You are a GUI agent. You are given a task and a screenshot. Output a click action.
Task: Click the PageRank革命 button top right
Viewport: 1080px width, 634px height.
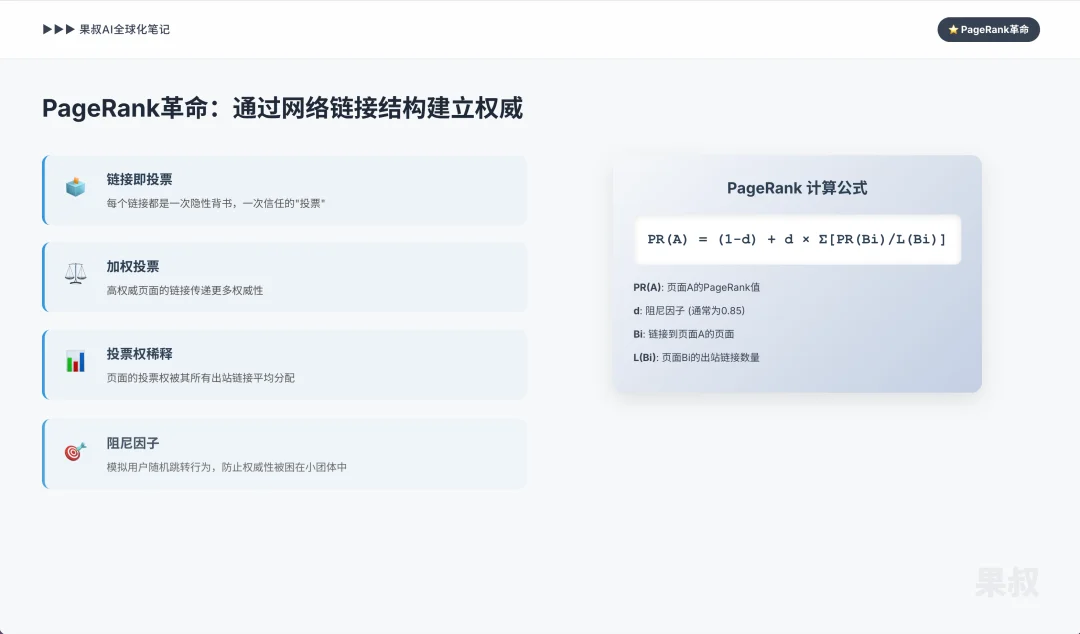pyautogui.click(x=988, y=29)
